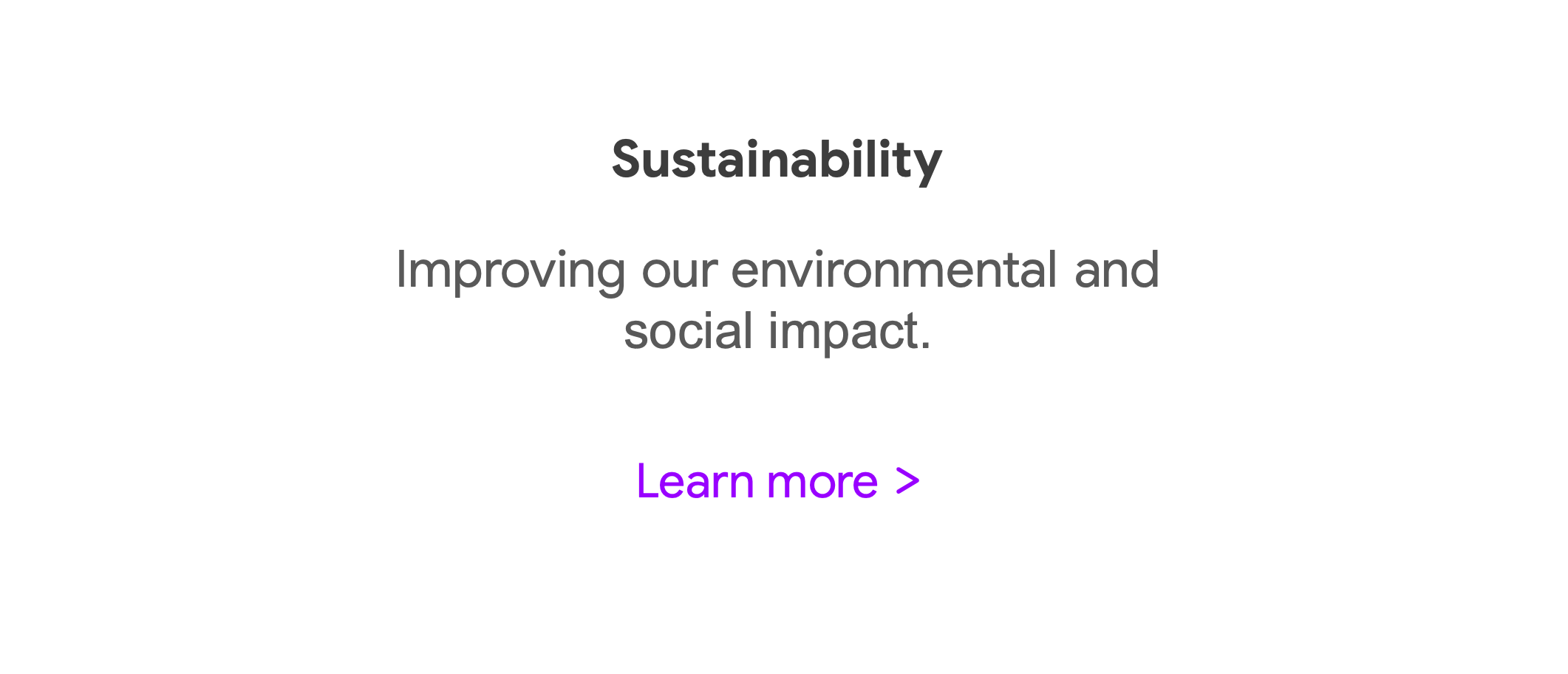
Task: Click the 'ability' ending of the Sustainability heading
Action: pyautogui.click(x=869, y=160)
